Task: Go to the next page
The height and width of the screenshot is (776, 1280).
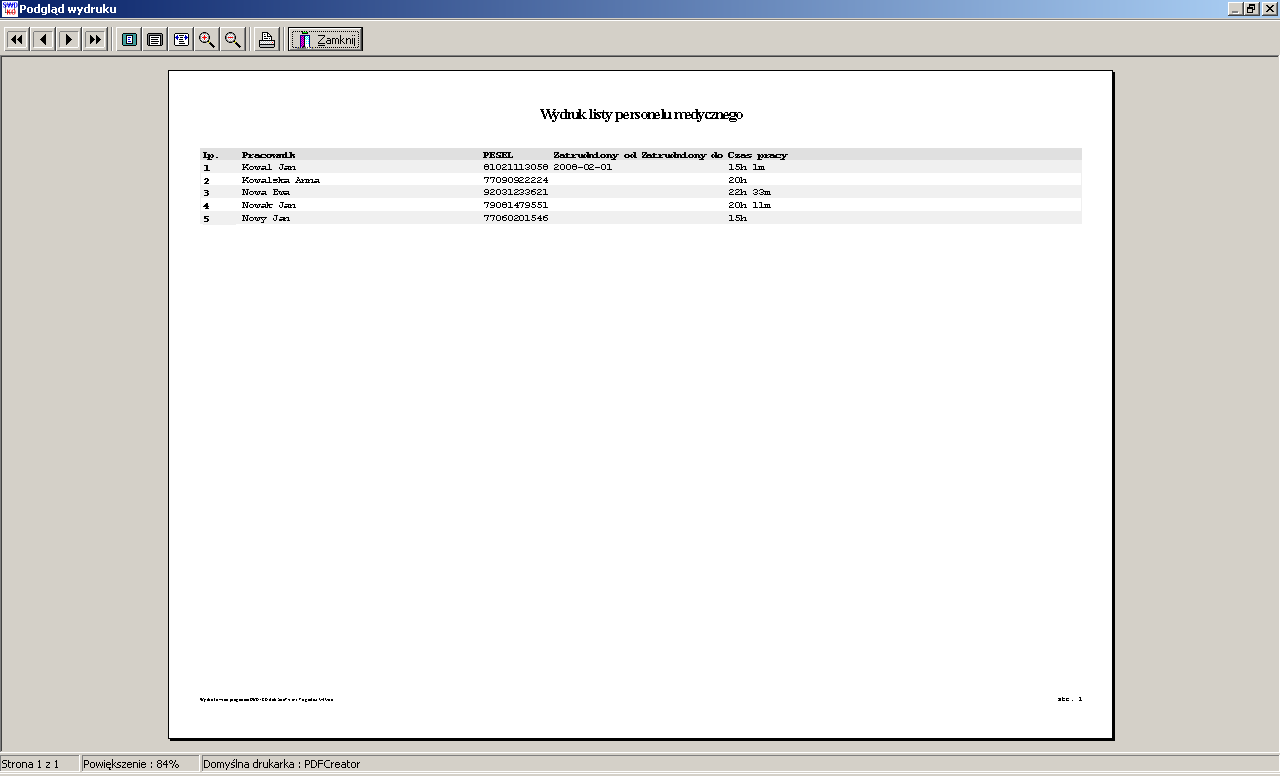Action: coord(69,40)
